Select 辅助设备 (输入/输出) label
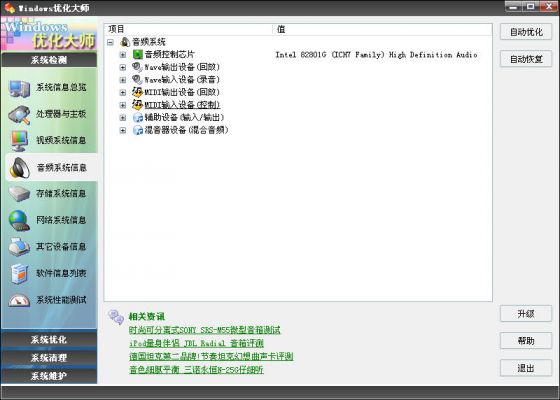Viewport: 560px width, 400px height. 184,118
